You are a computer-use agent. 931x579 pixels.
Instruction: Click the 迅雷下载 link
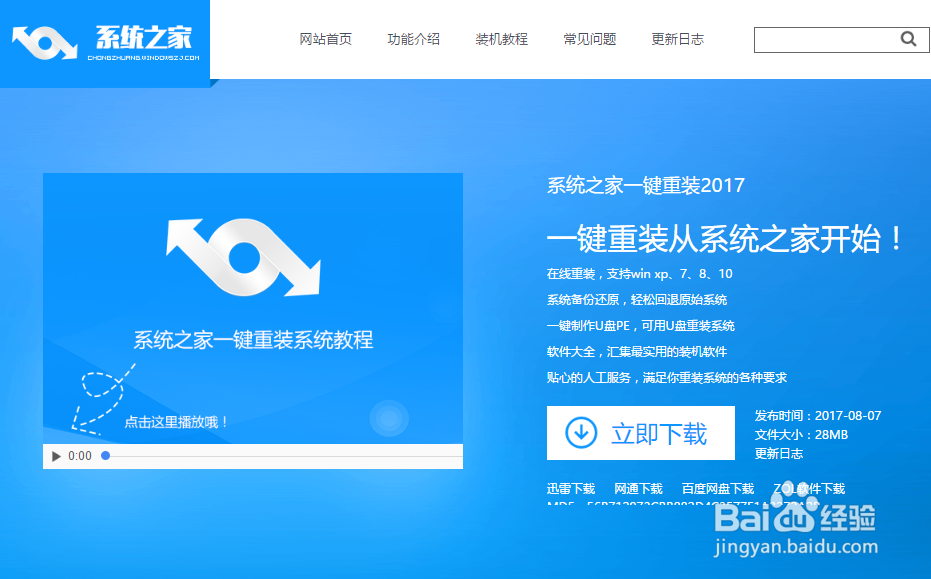[571, 489]
